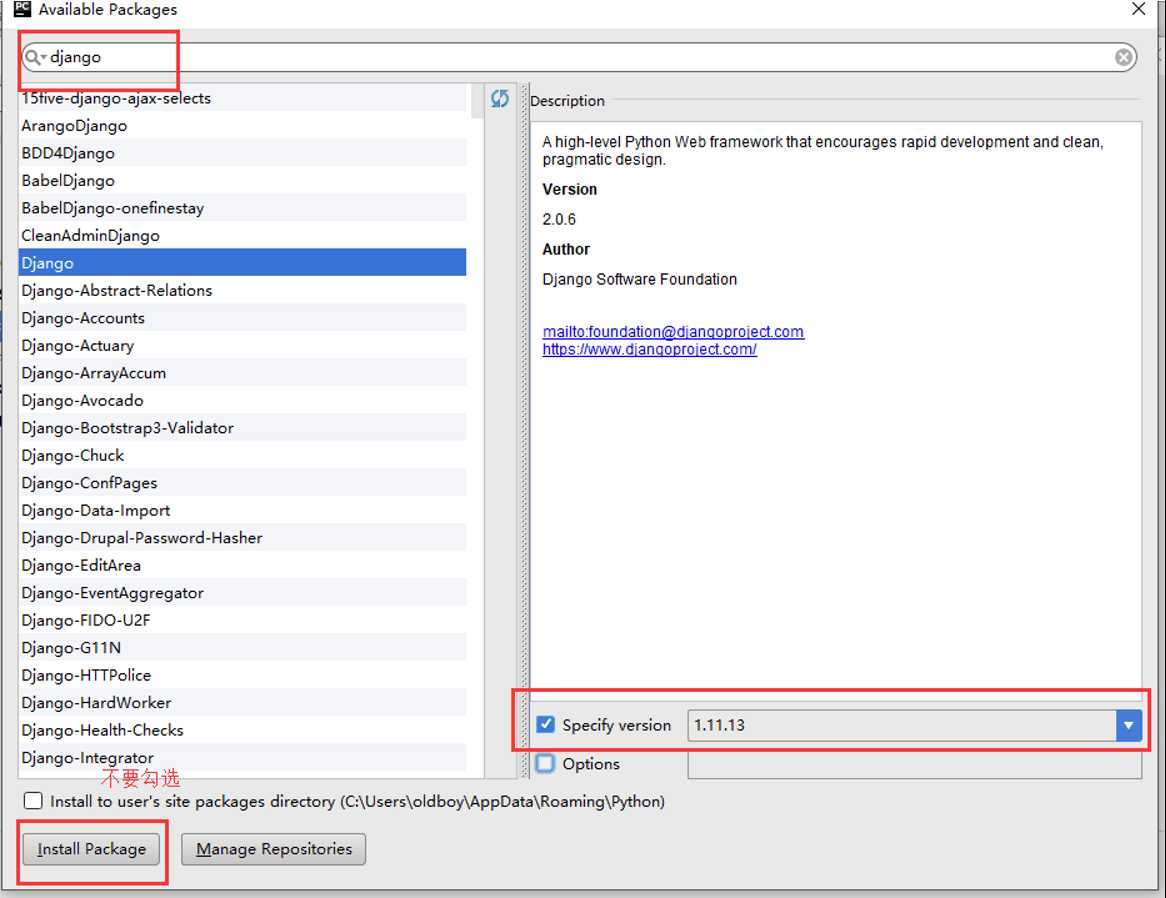
Task: Select Django-Accounts package
Action: [x=242, y=318]
